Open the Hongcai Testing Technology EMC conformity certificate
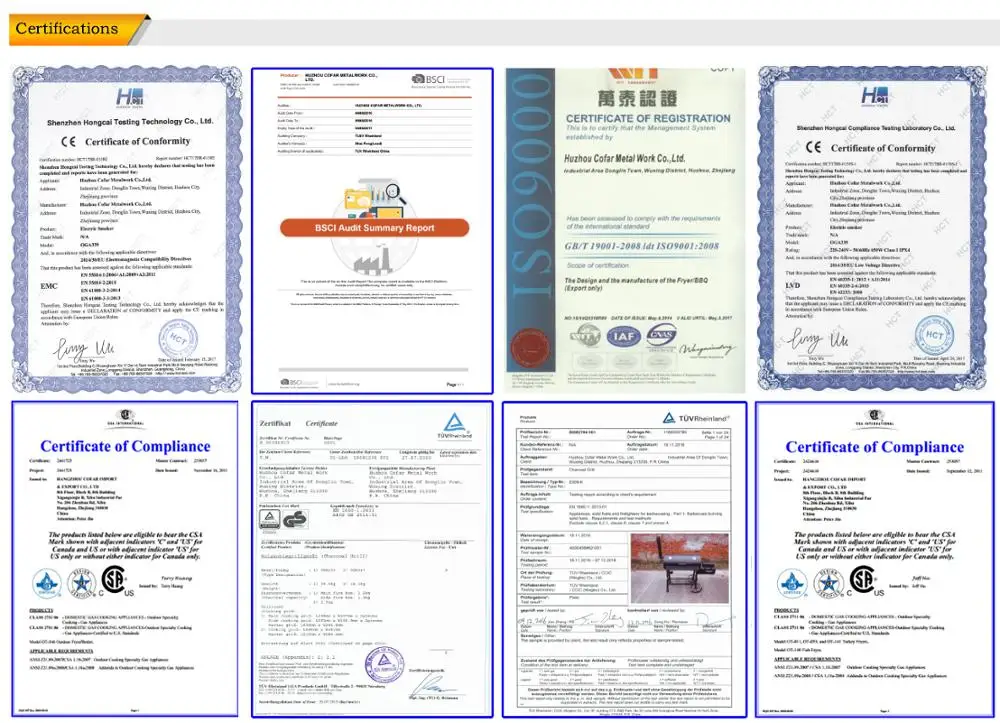1000x723 pixels. pos(126,229)
